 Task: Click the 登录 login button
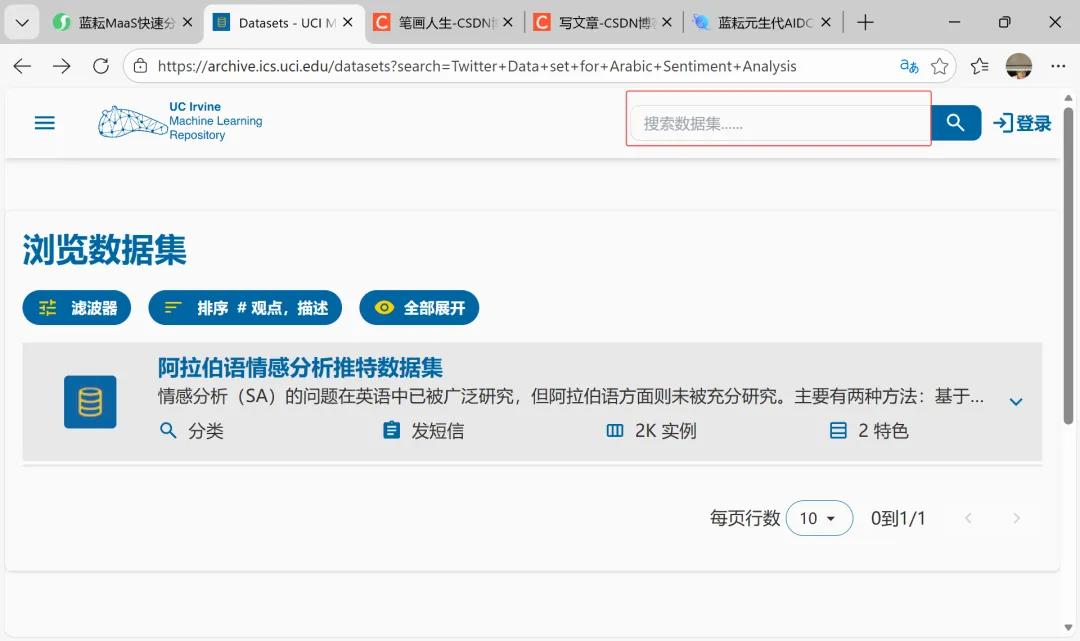pos(1022,123)
